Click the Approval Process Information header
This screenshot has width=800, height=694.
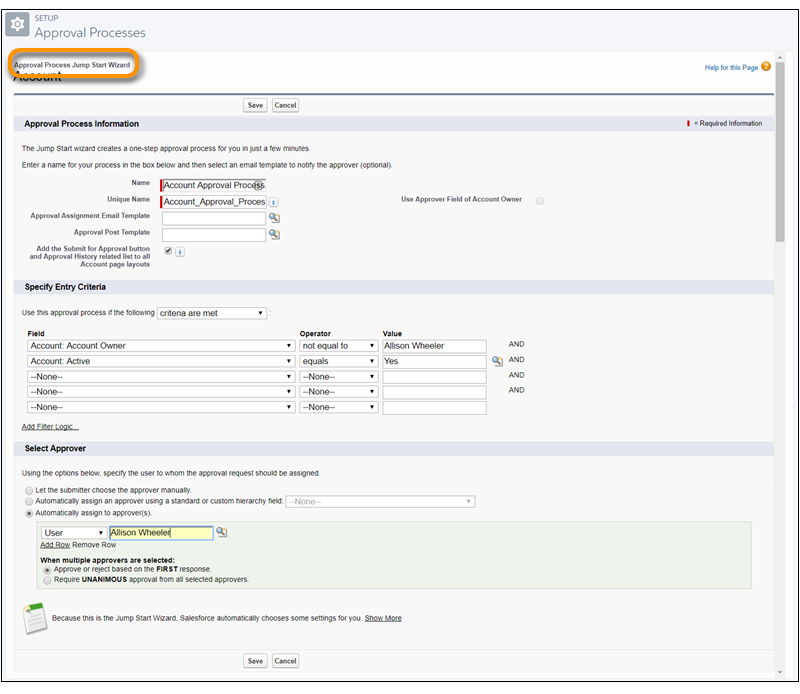pyautogui.click(x=82, y=123)
